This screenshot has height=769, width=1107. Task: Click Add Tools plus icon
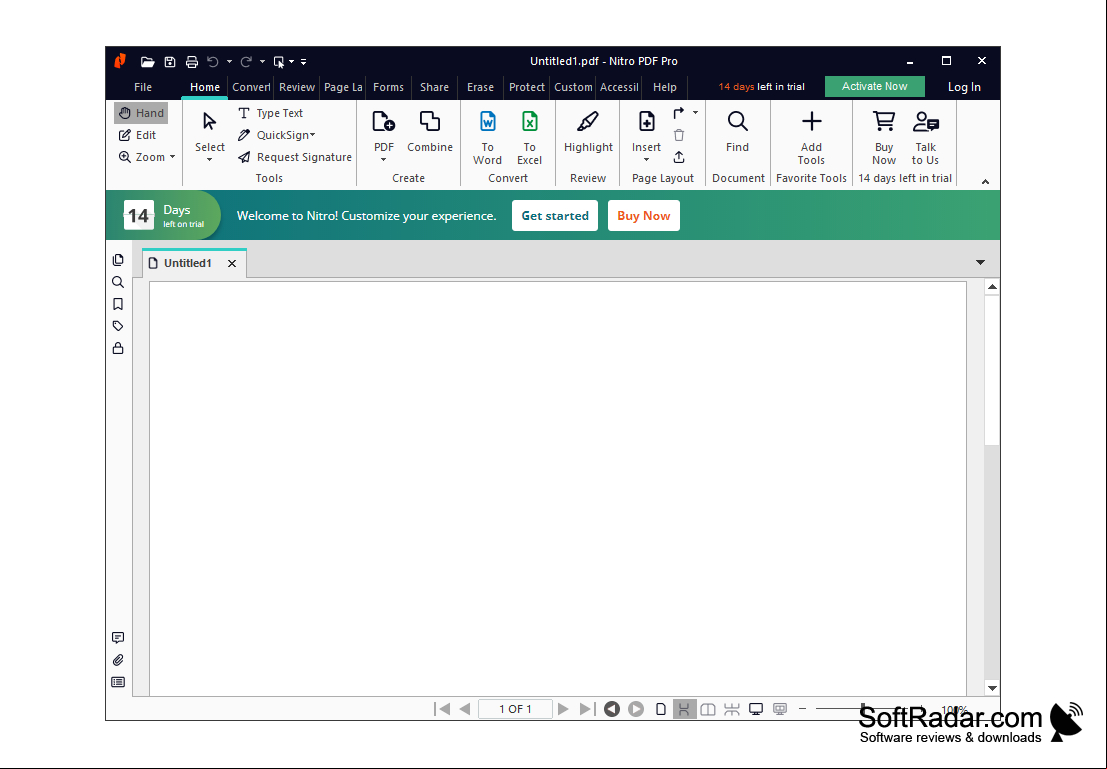[x=811, y=138]
